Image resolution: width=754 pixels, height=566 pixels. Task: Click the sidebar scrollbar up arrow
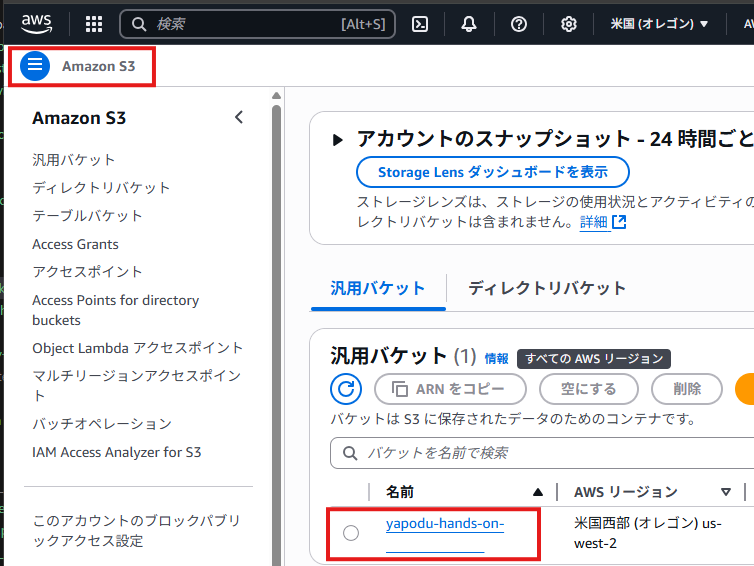[x=276, y=96]
